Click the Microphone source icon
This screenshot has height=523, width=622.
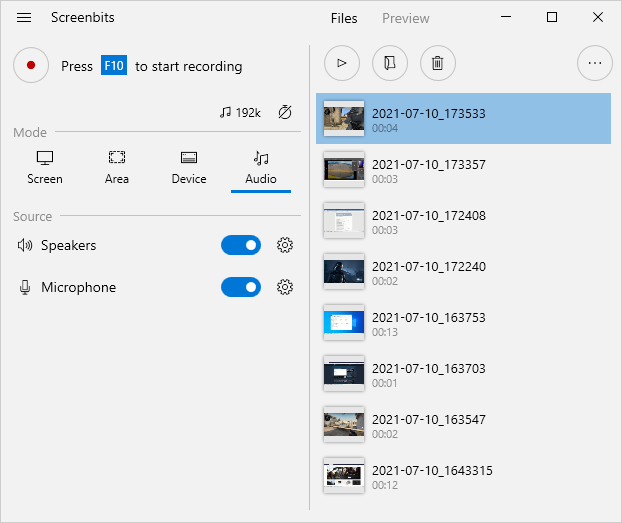click(x=25, y=287)
